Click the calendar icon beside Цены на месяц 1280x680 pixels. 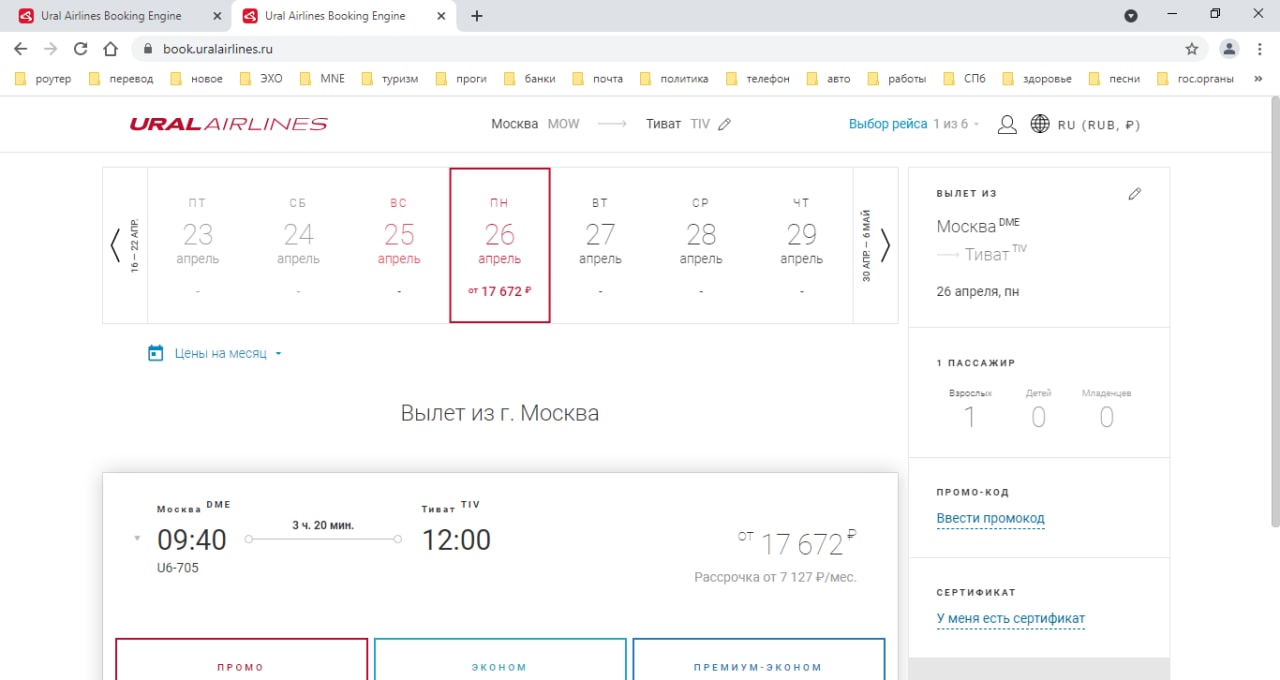coord(155,353)
